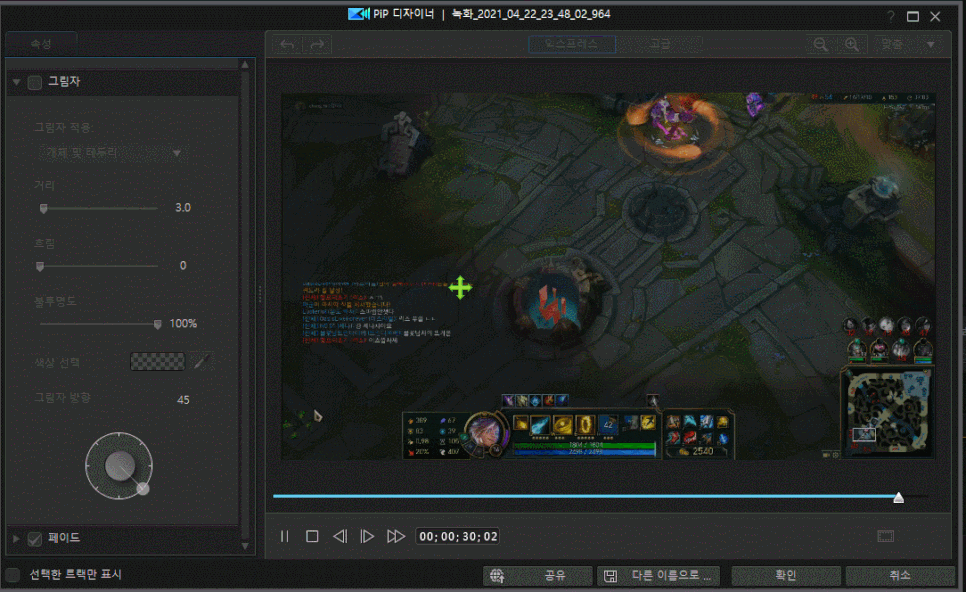The width and height of the screenshot is (966, 592).
Task: Fast forward the preview
Action: coord(396,537)
